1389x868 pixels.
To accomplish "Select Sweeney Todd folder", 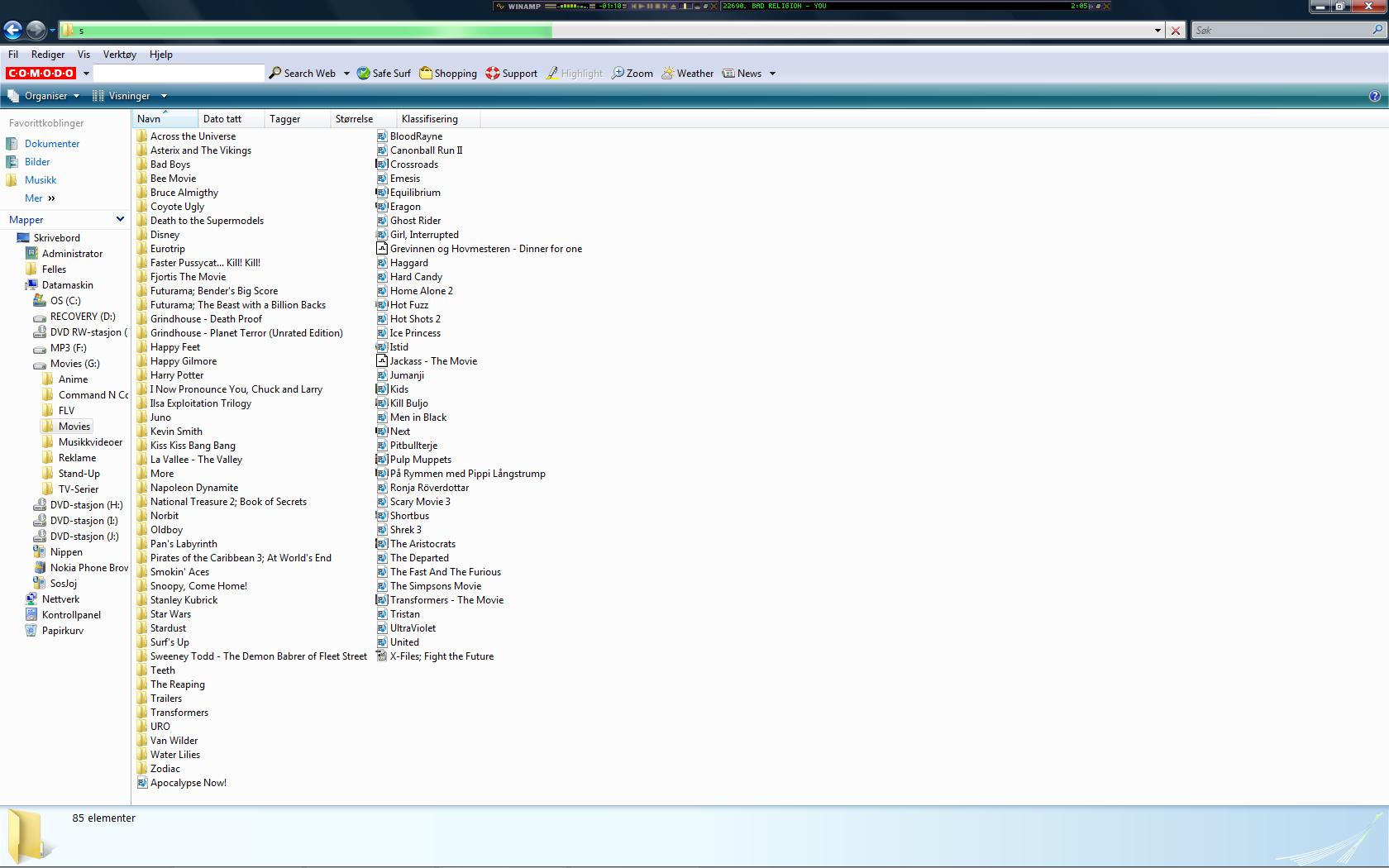I will (x=252, y=656).
